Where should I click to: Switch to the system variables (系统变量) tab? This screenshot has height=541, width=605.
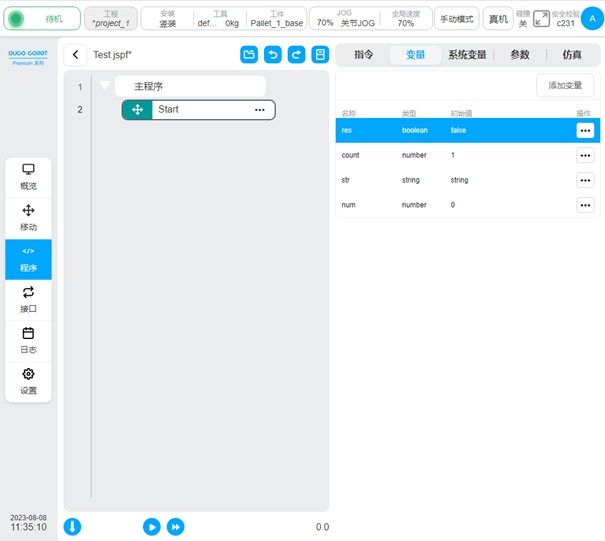tap(467, 55)
